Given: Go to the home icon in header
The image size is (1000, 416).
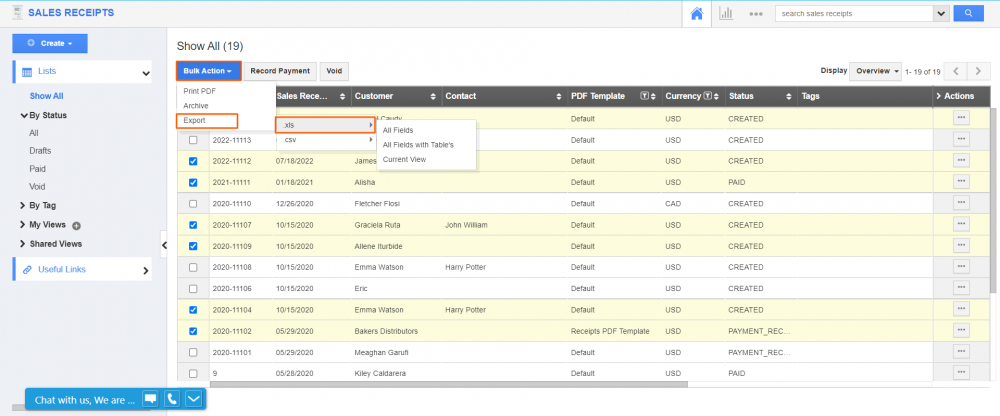Looking at the screenshot, I should (697, 14).
